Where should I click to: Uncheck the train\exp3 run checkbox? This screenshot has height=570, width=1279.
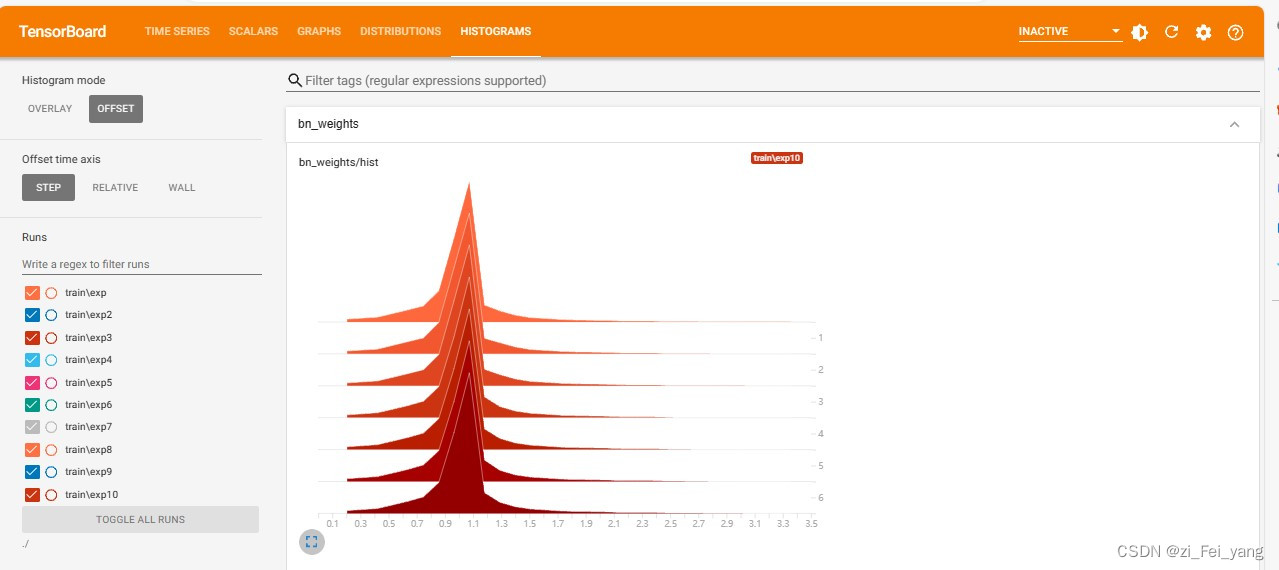[32, 338]
